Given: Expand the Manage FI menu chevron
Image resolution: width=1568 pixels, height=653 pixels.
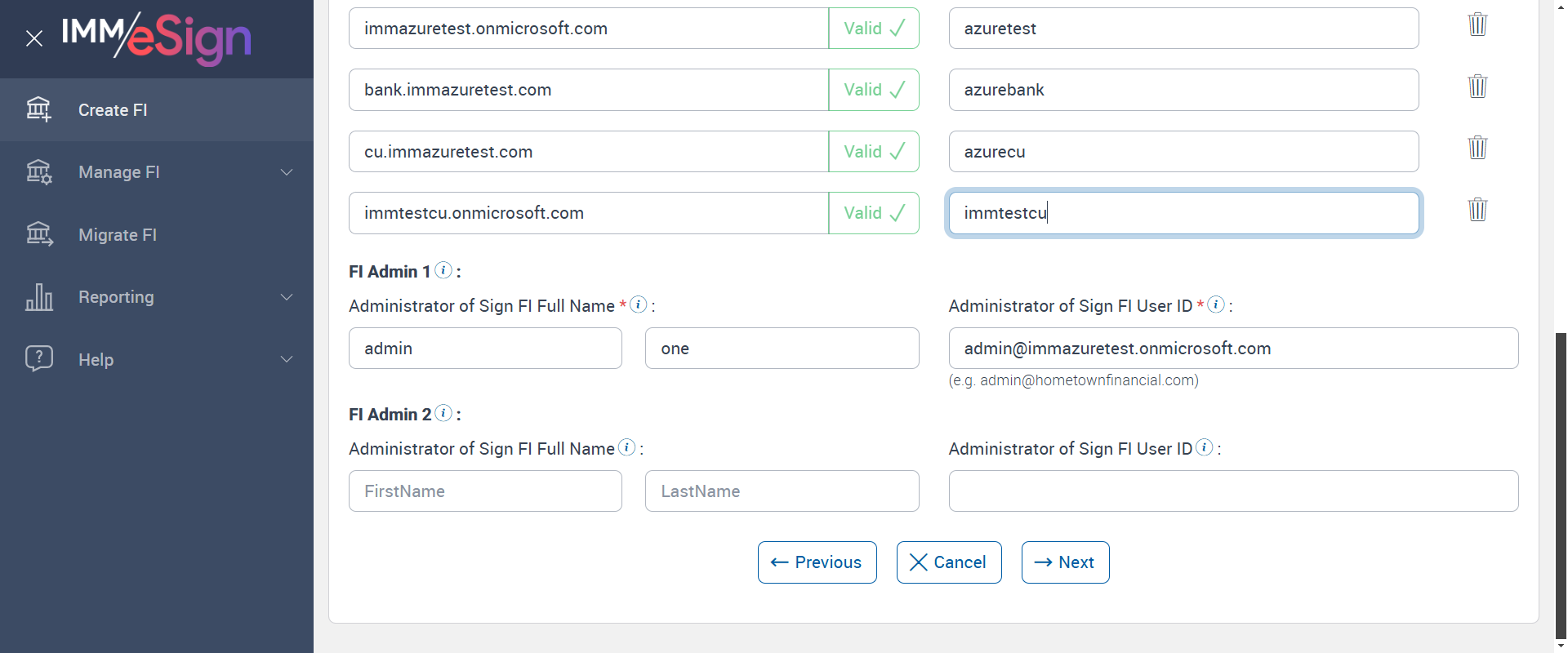Looking at the screenshot, I should point(287,172).
